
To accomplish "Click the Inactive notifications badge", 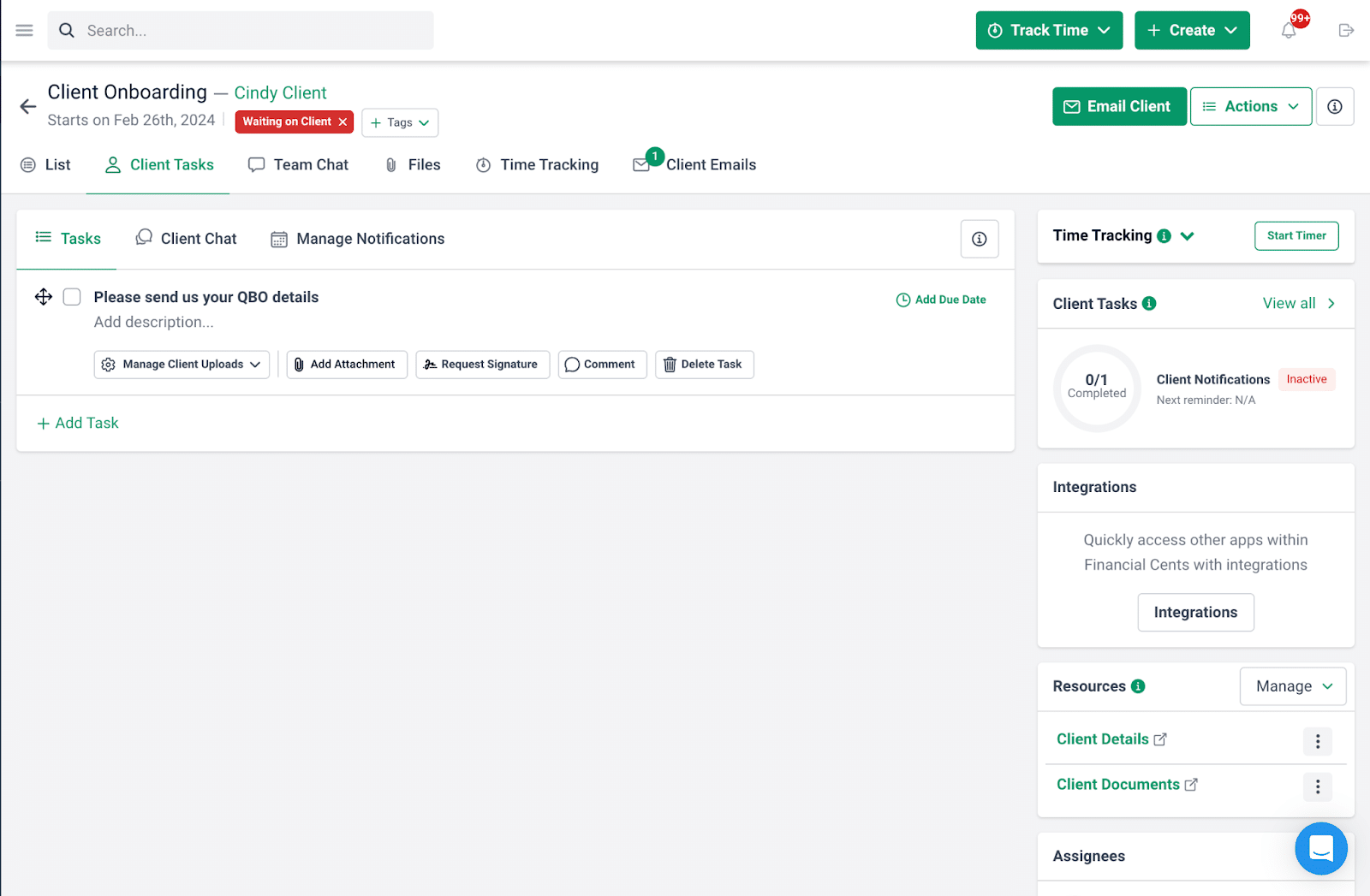I will (1307, 379).
